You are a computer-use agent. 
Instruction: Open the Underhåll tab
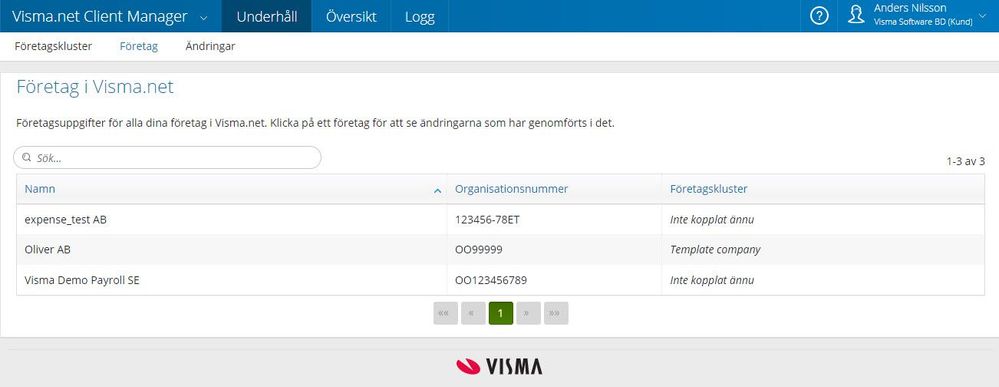click(266, 16)
